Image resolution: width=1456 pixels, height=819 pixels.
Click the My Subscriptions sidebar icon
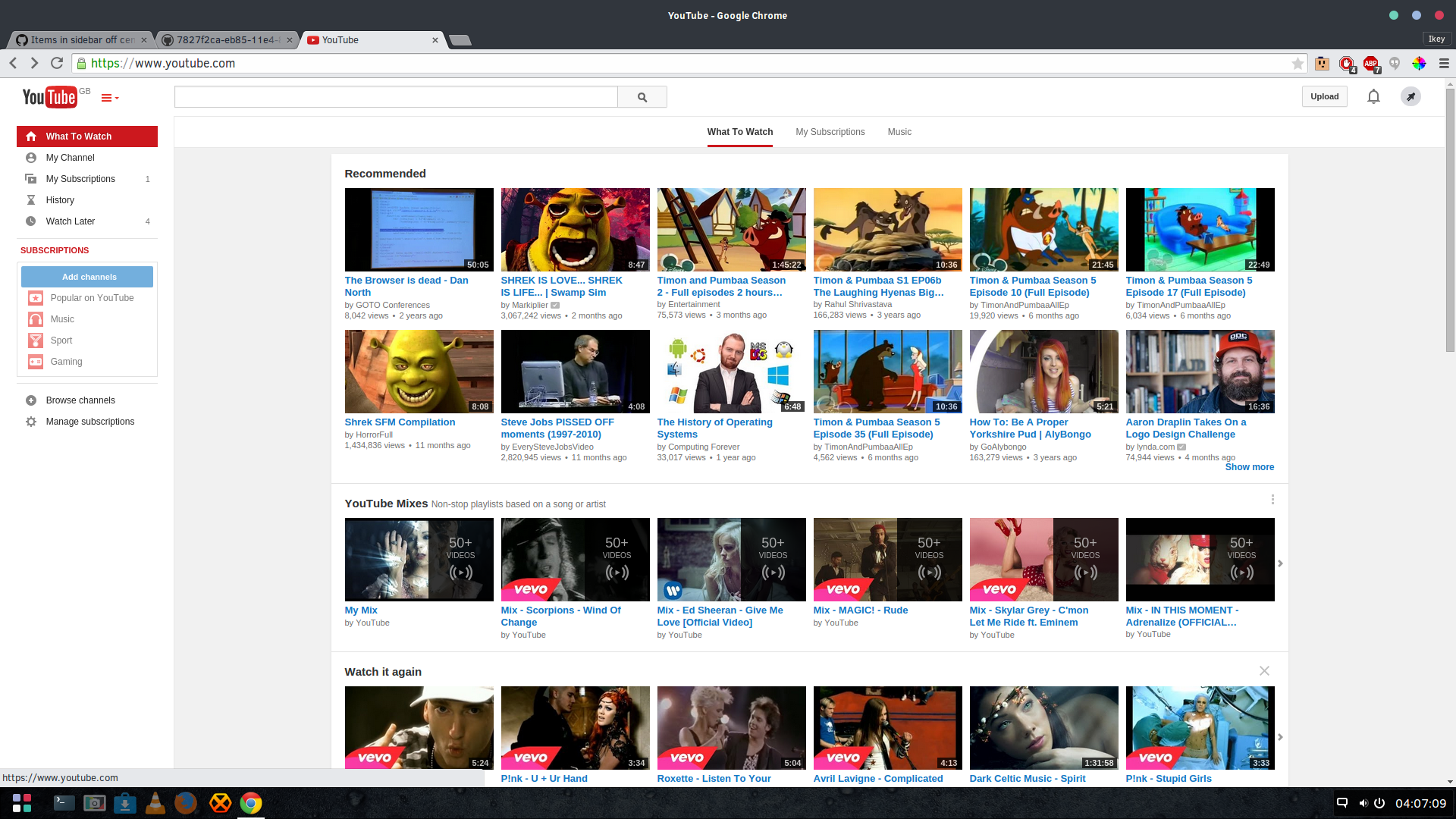point(31,179)
